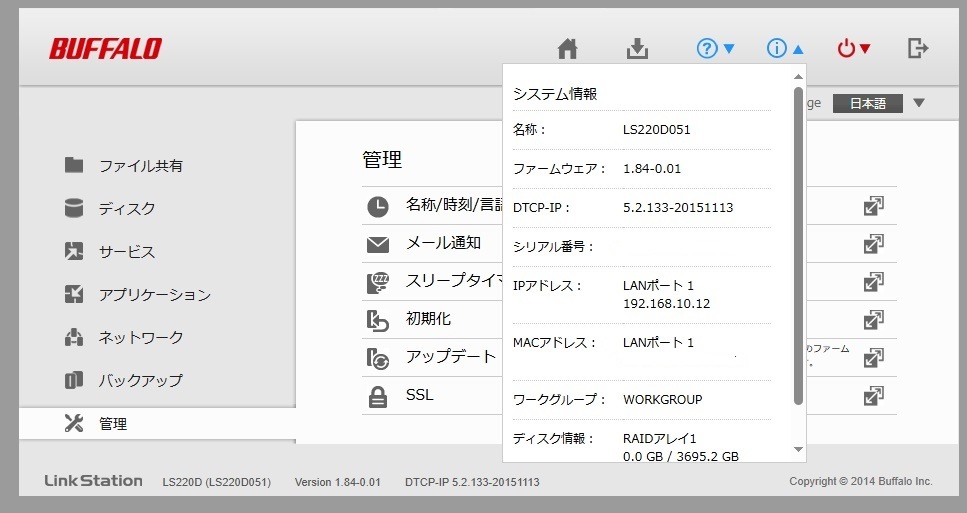967x513 pixels.
Task: Click the ネットワーク sidebar icon
Action: point(74,337)
